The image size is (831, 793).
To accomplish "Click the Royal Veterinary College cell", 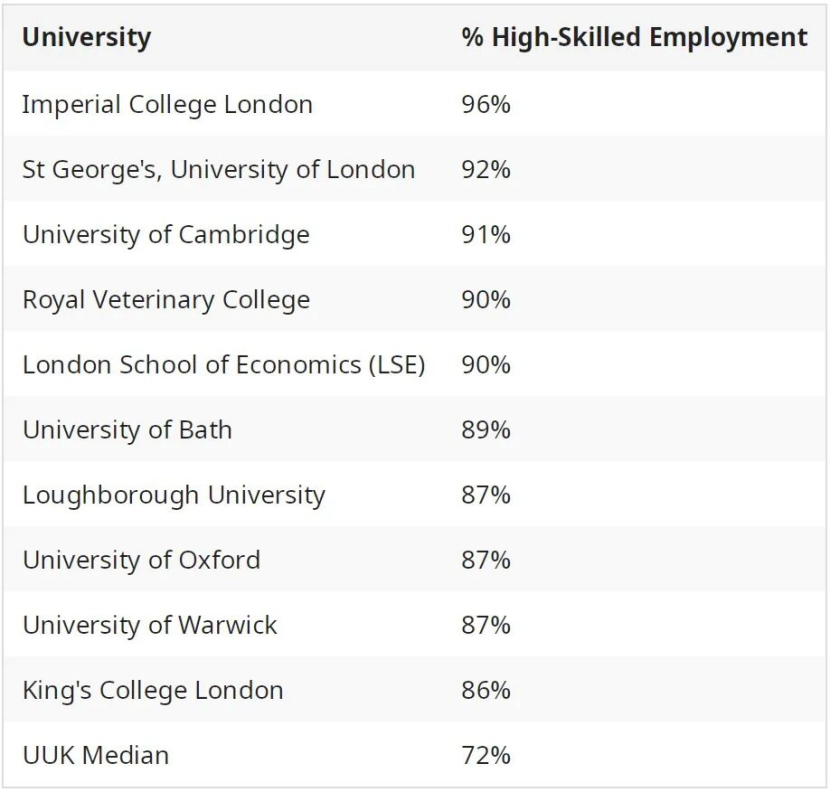I will [x=166, y=299].
